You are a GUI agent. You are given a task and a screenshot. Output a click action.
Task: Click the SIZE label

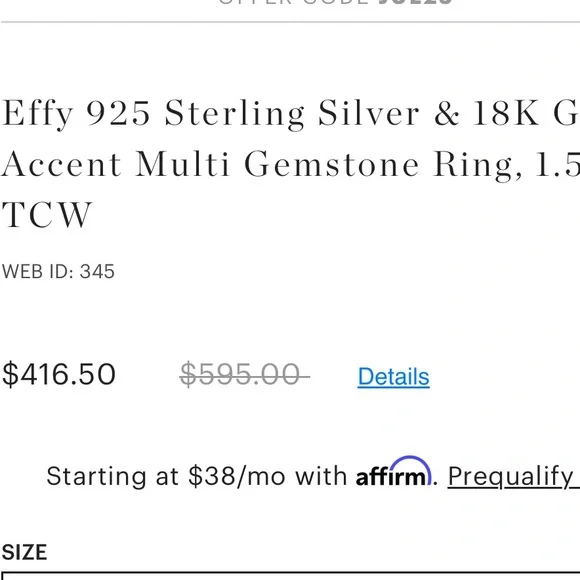point(24,552)
